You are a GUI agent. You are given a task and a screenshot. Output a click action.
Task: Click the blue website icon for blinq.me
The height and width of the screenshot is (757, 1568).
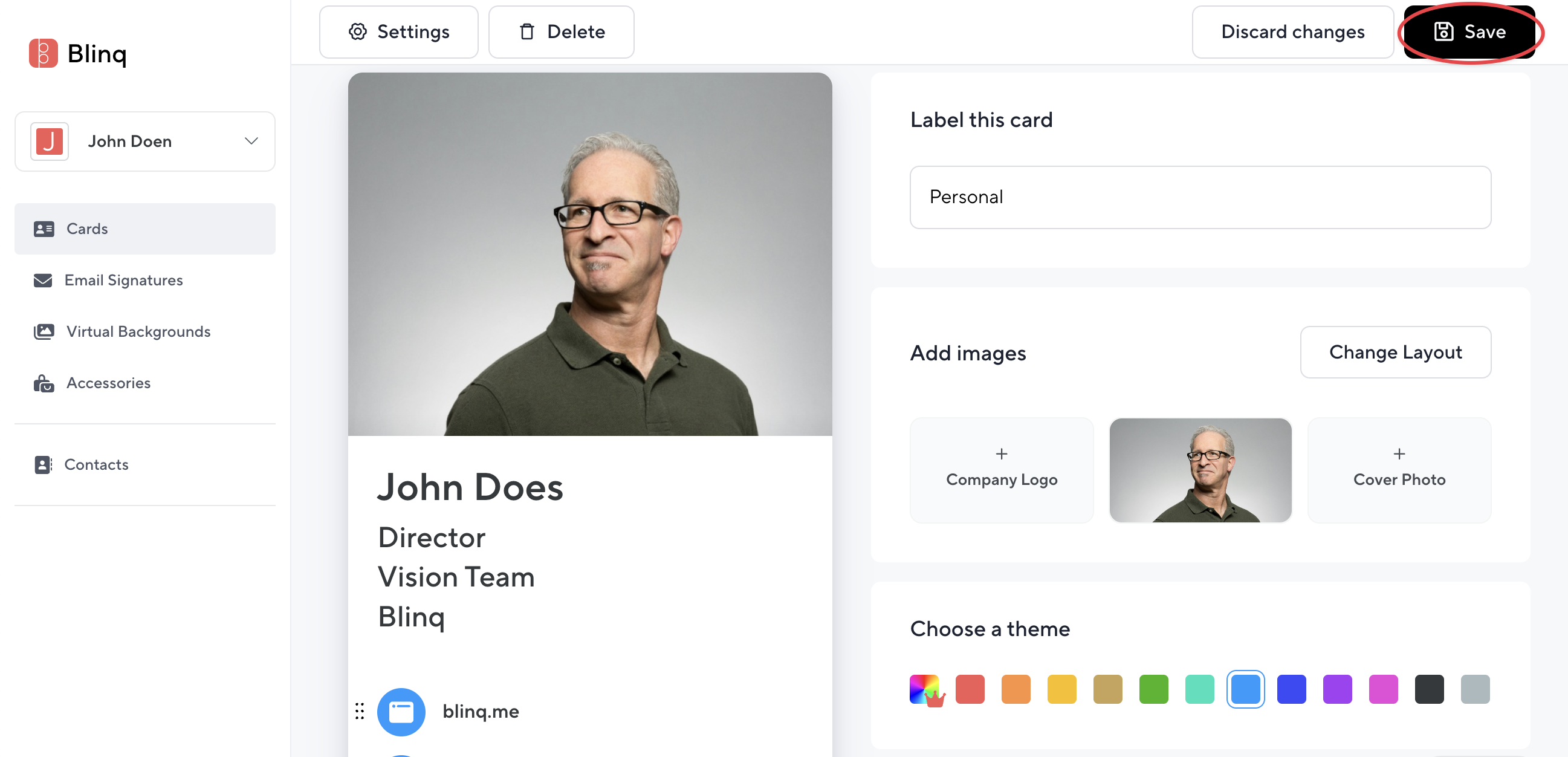[x=401, y=712]
